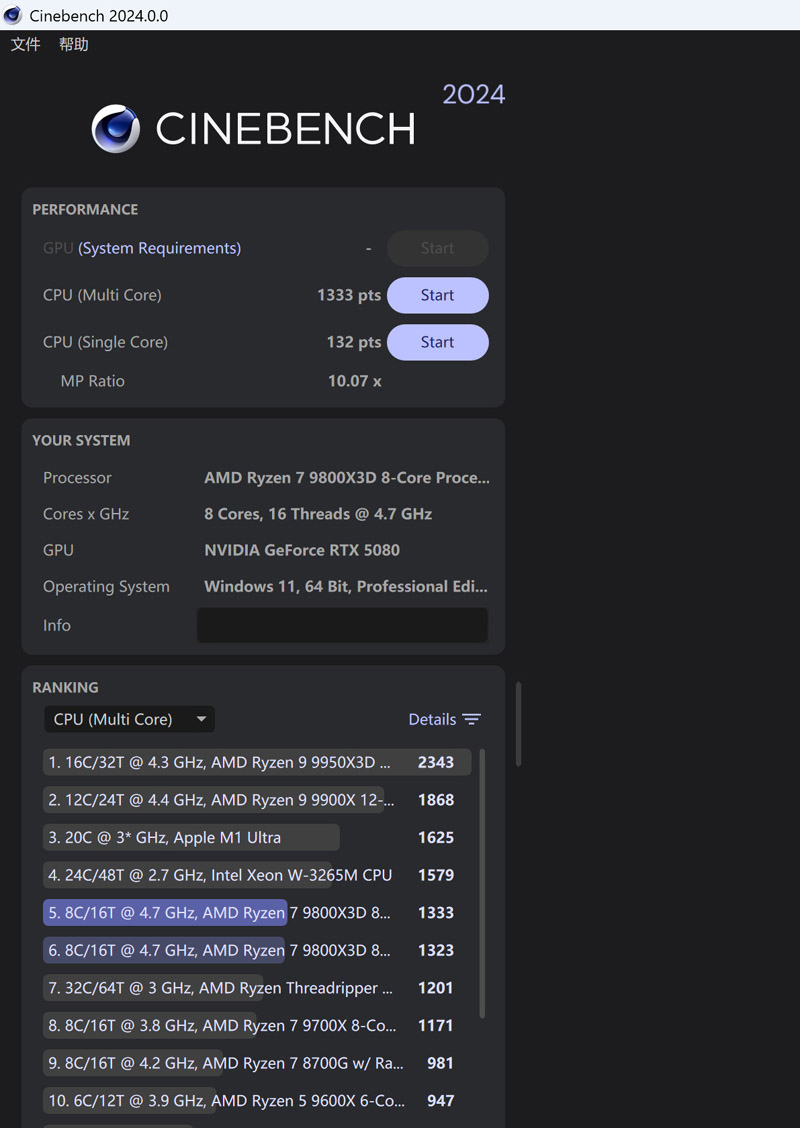
Task: Show ranking Details
Action: tap(432, 719)
